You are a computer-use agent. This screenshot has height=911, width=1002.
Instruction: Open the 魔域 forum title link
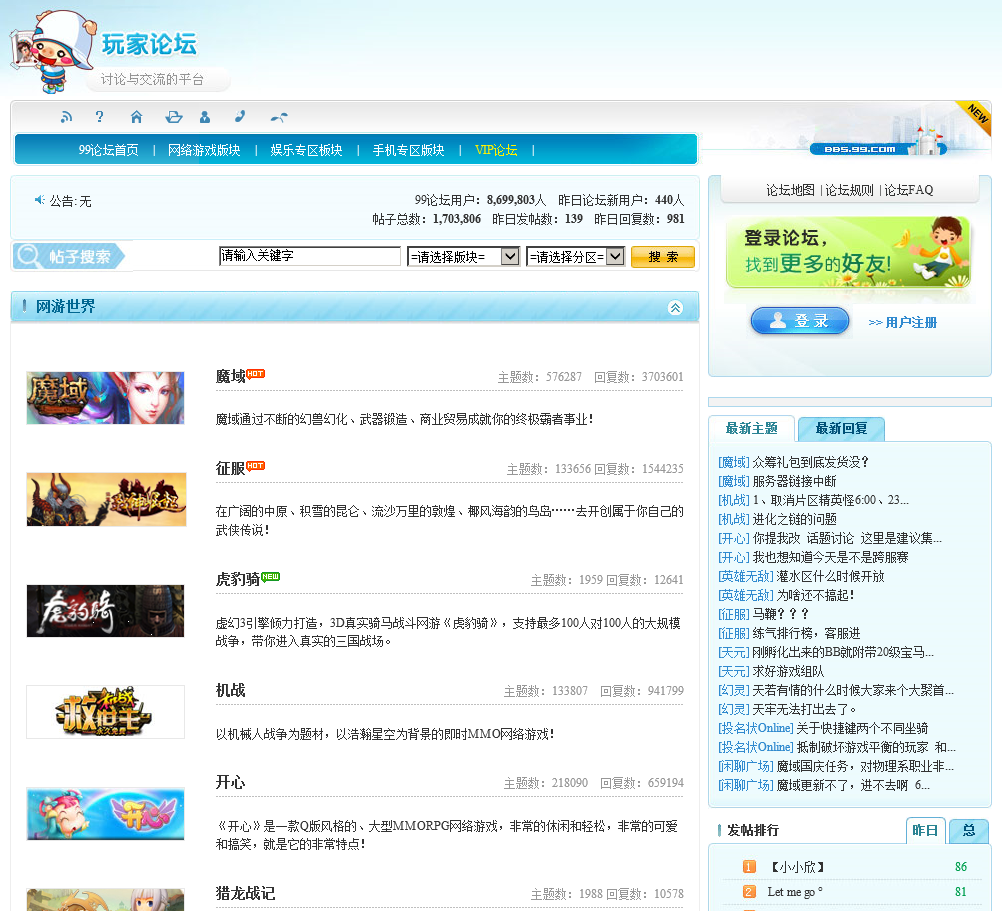pos(230,376)
